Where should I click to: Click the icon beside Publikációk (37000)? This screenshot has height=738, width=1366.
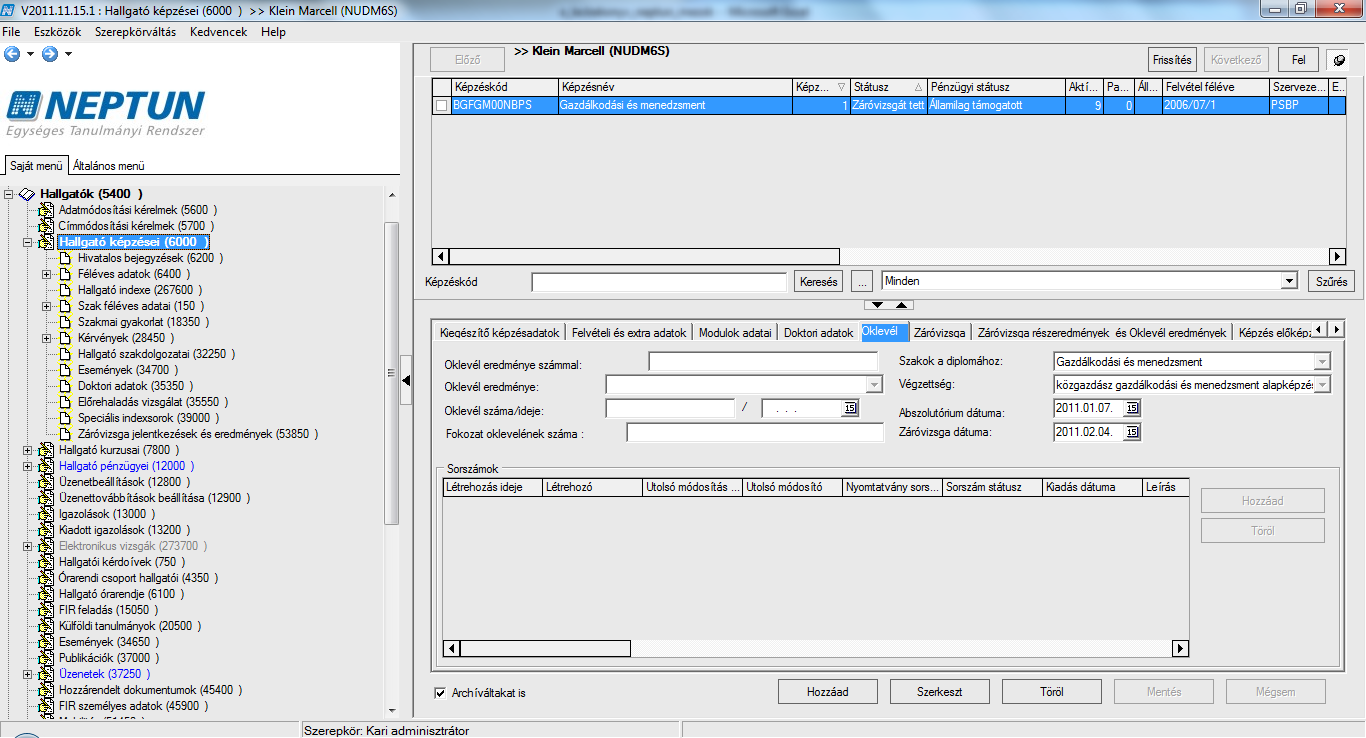click(x=46, y=658)
